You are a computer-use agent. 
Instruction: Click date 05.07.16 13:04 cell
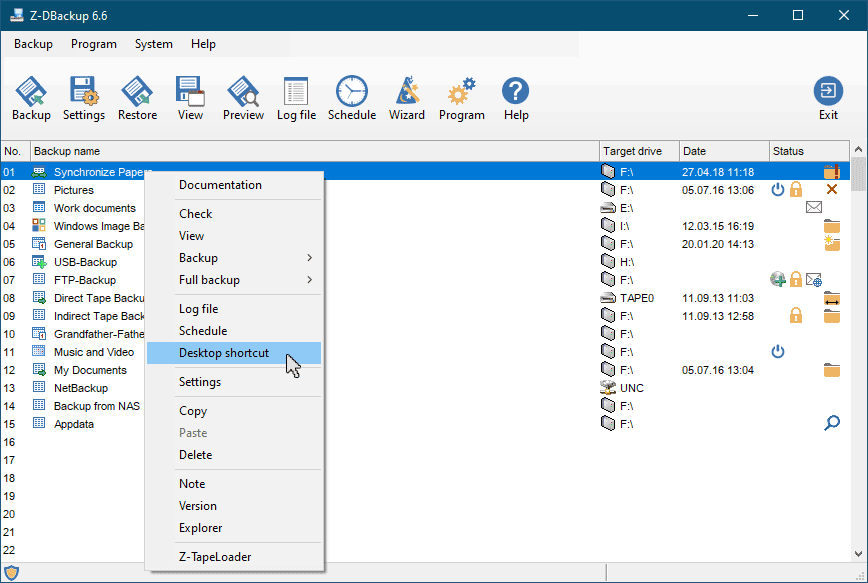[717, 370]
